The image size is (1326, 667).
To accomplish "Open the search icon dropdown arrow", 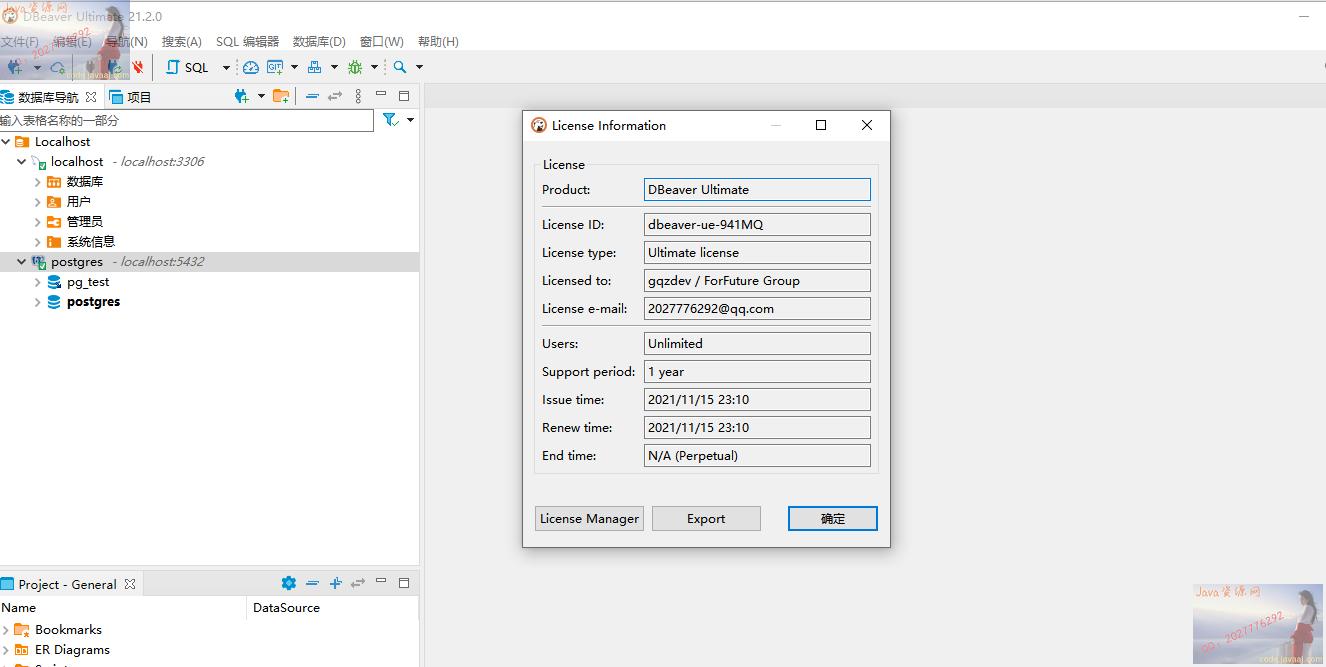I will coord(419,67).
